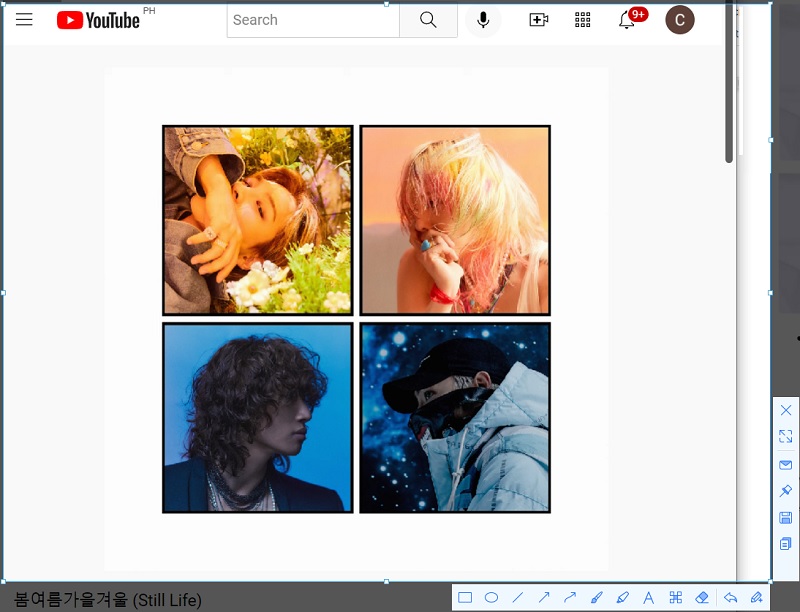Select the straight line tool
This screenshot has height=612, width=800.
[x=518, y=597]
